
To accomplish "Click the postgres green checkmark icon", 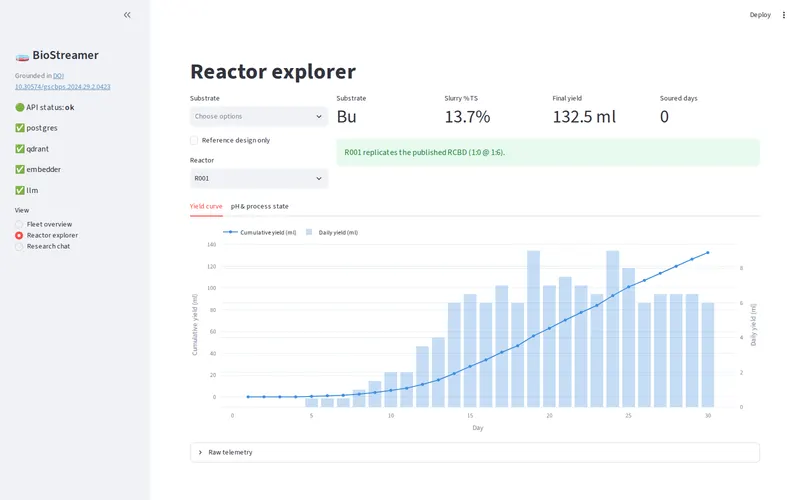I will pyautogui.click(x=19, y=128).
